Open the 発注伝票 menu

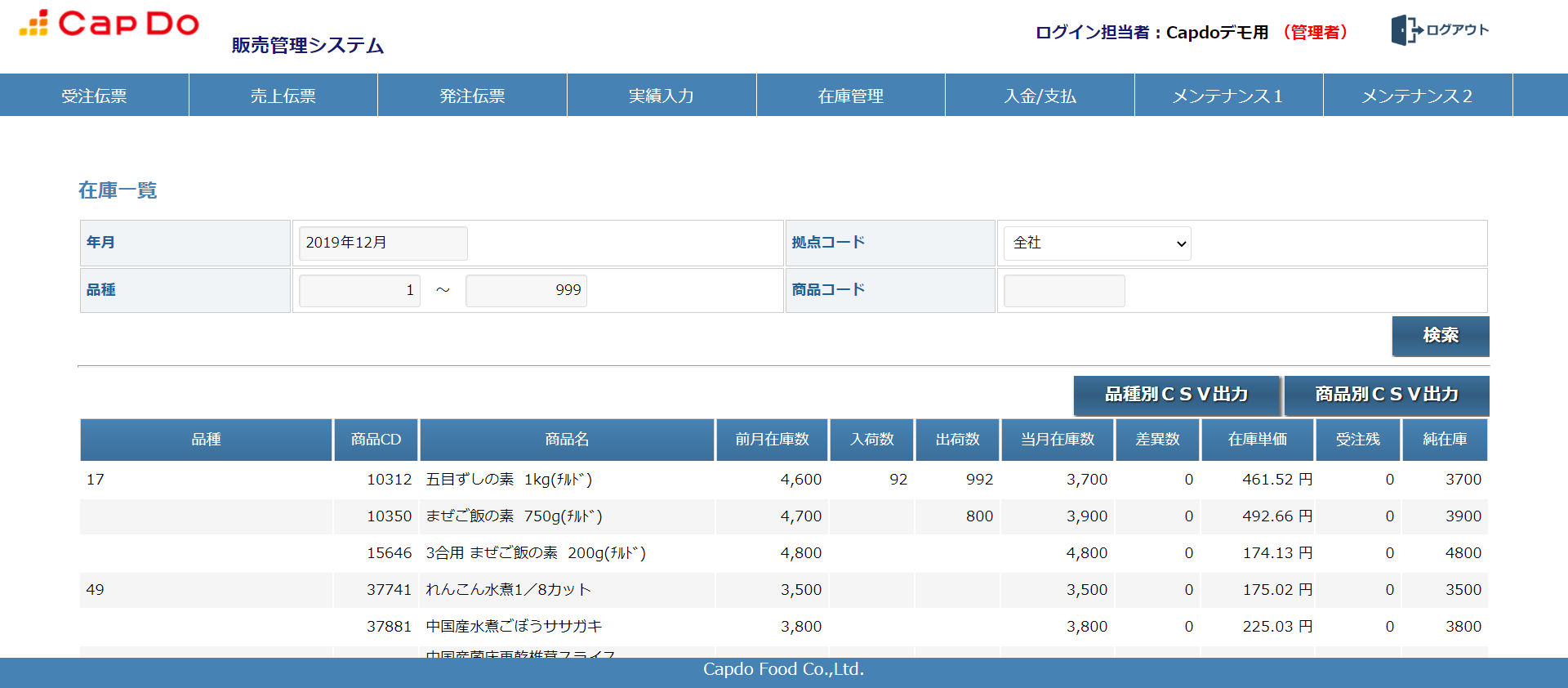coord(472,96)
